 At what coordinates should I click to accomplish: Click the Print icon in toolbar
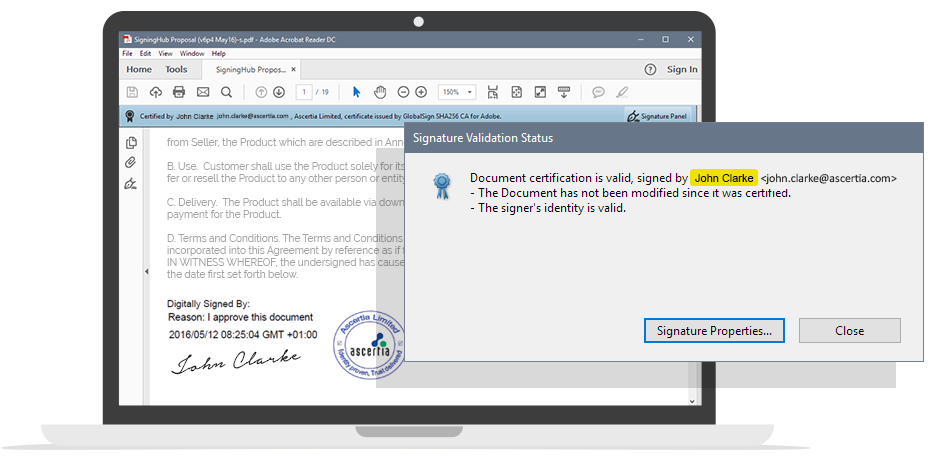(179, 92)
